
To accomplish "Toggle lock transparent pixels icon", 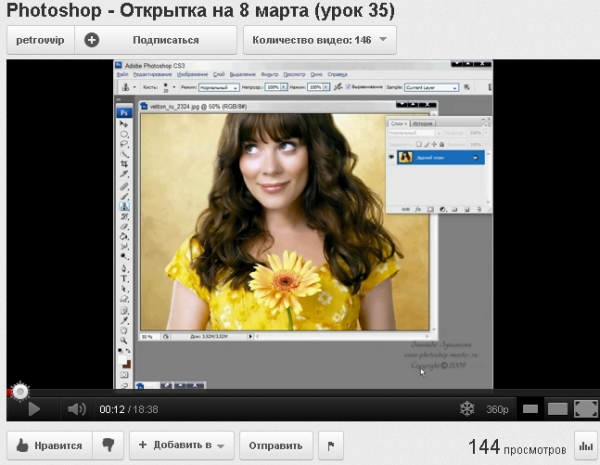I will point(419,144).
